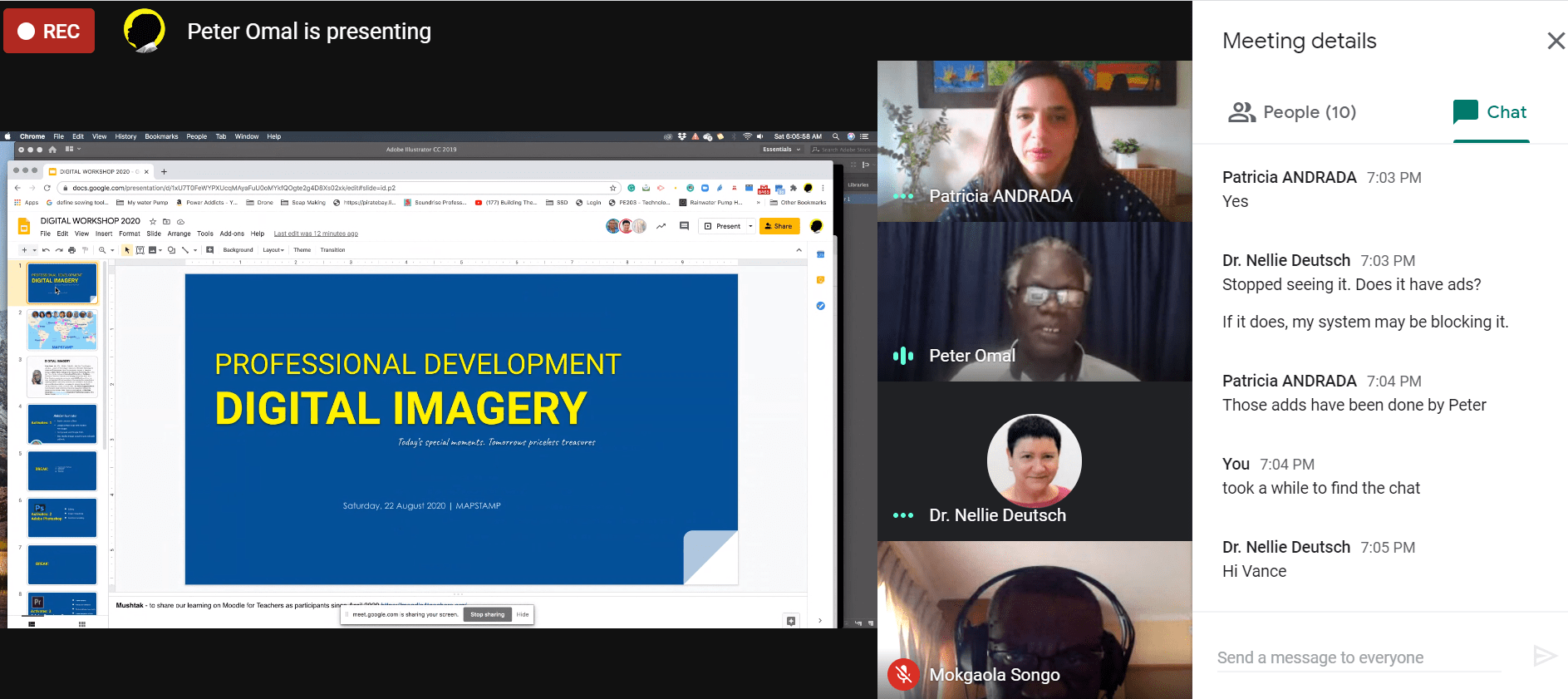Switch to the People (10) tab
Viewport: 1568px width, 699px height.
tap(1292, 112)
